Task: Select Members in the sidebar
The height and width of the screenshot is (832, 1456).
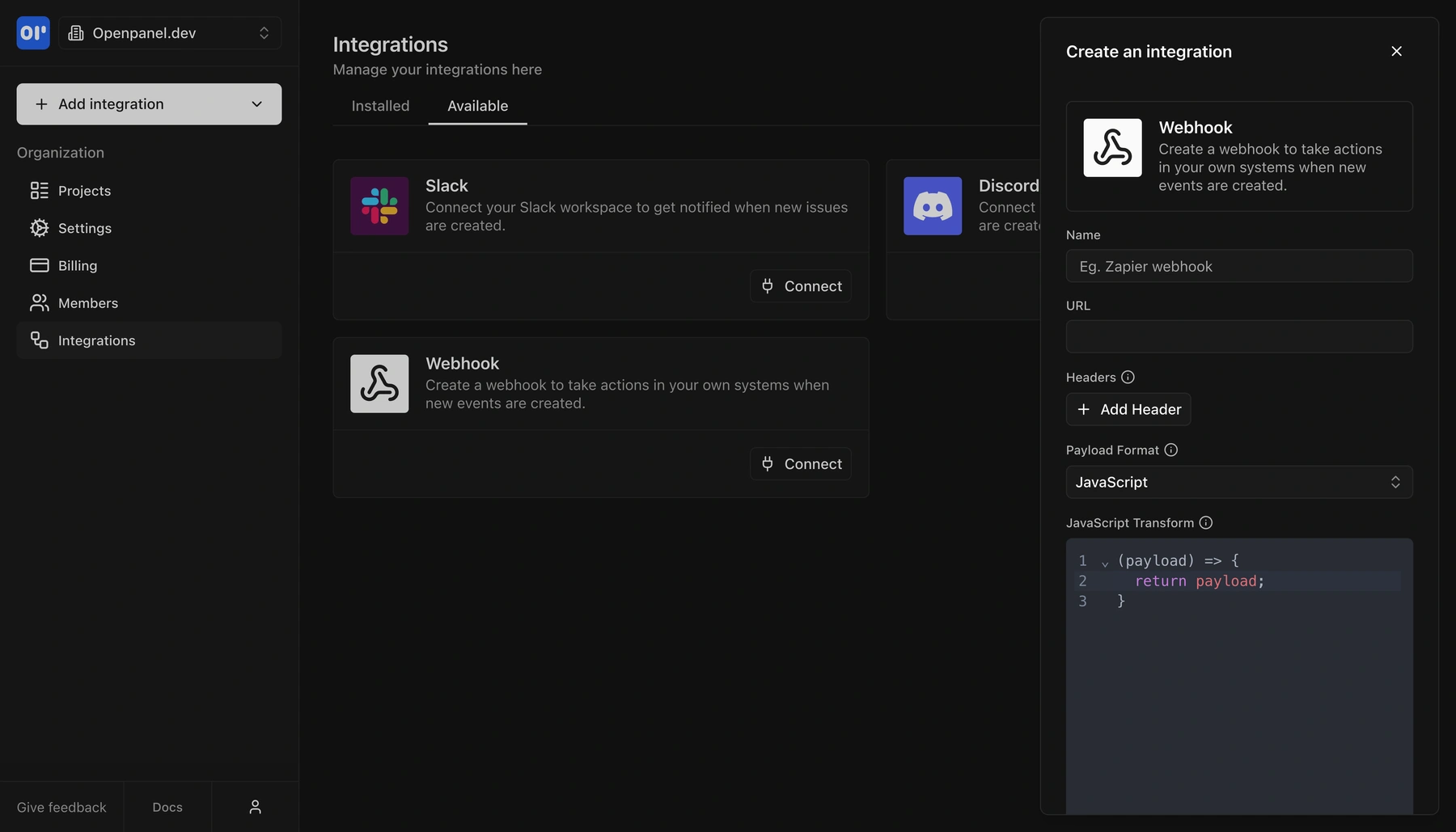Action: tap(88, 302)
